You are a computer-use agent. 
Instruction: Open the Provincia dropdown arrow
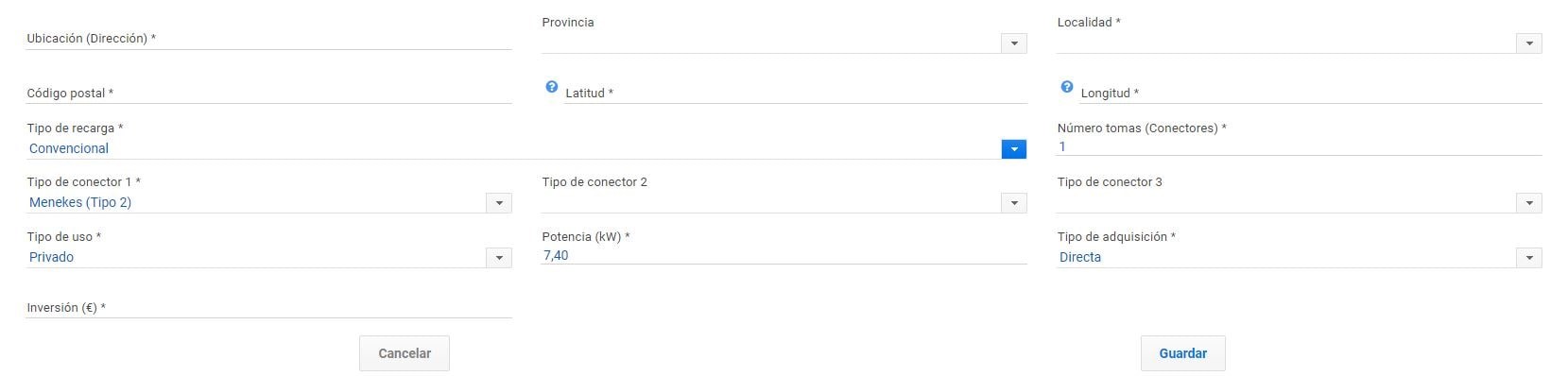(1013, 43)
